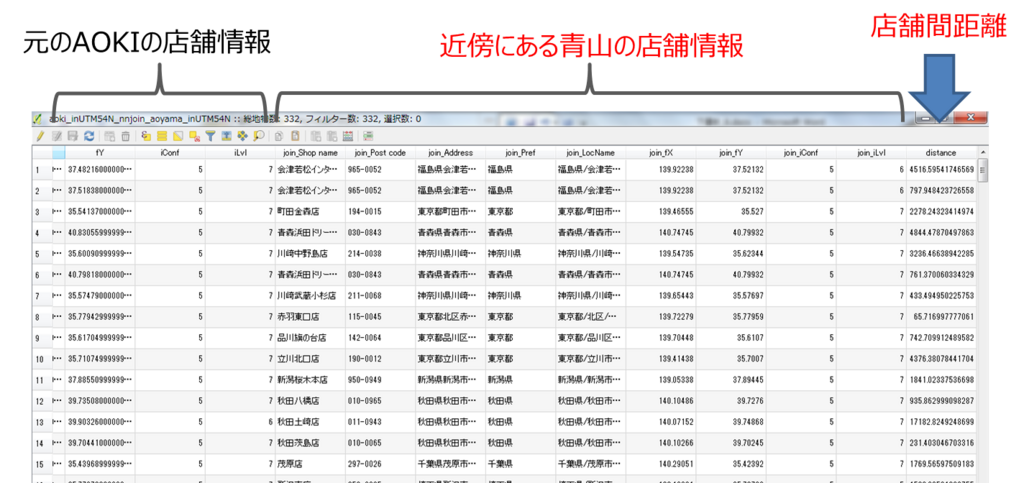This screenshot has width=1024, height=483.
Task: Select row number 3 header
Action: [42, 211]
